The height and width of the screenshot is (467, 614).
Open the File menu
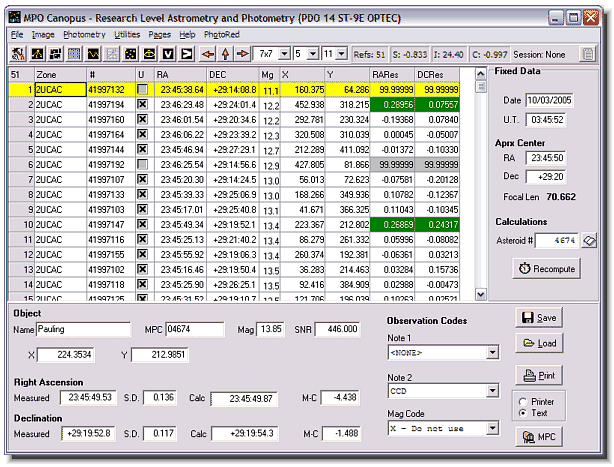(17, 34)
